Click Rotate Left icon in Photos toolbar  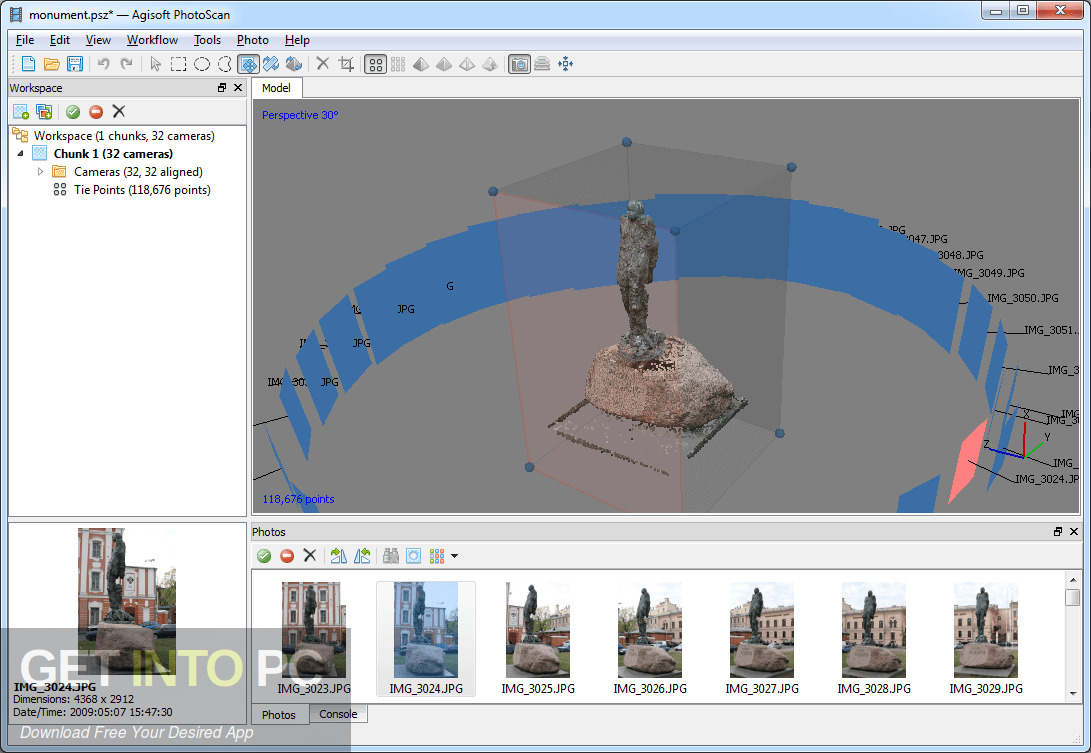[362, 555]
